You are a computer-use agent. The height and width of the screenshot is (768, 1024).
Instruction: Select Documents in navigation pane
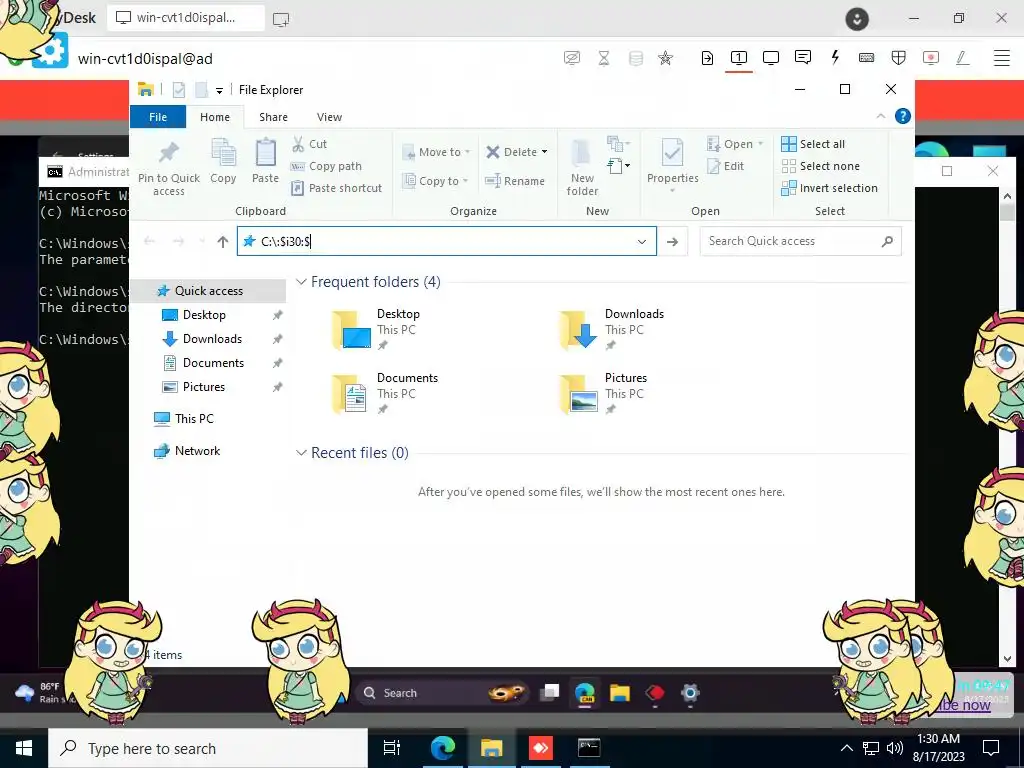click(x=213, y=362)
